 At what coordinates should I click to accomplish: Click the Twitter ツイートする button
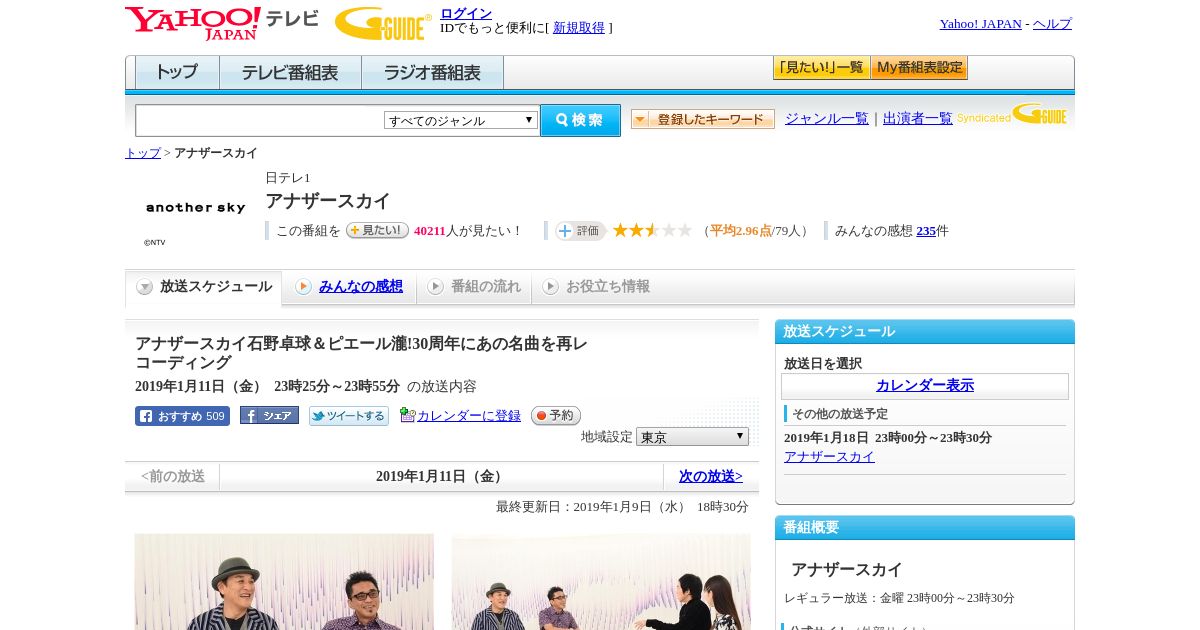point(348,416)
